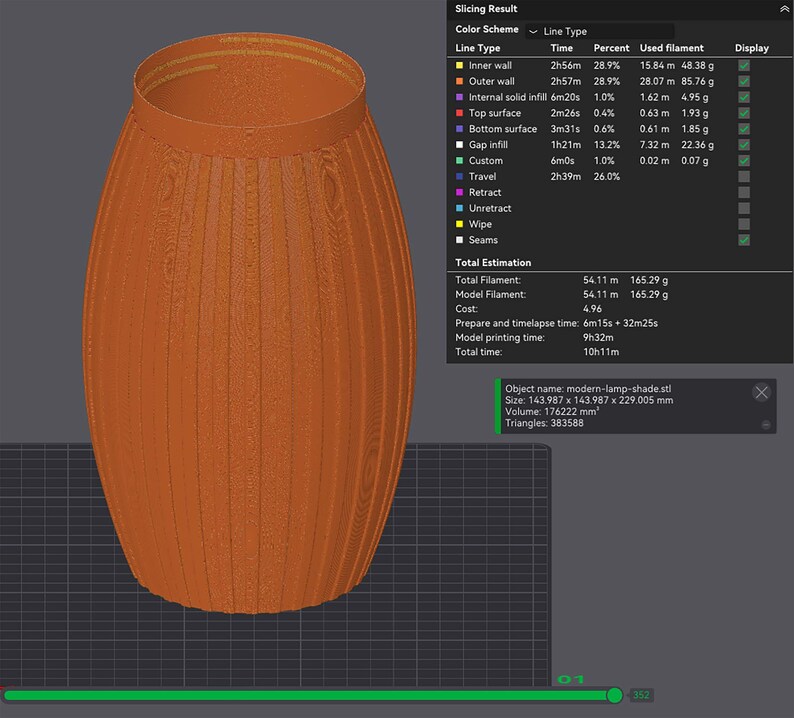Toggle Gap infill display checkbox
Screen dimensions: 794x718
pyautogui.click(x=743, y=145)
